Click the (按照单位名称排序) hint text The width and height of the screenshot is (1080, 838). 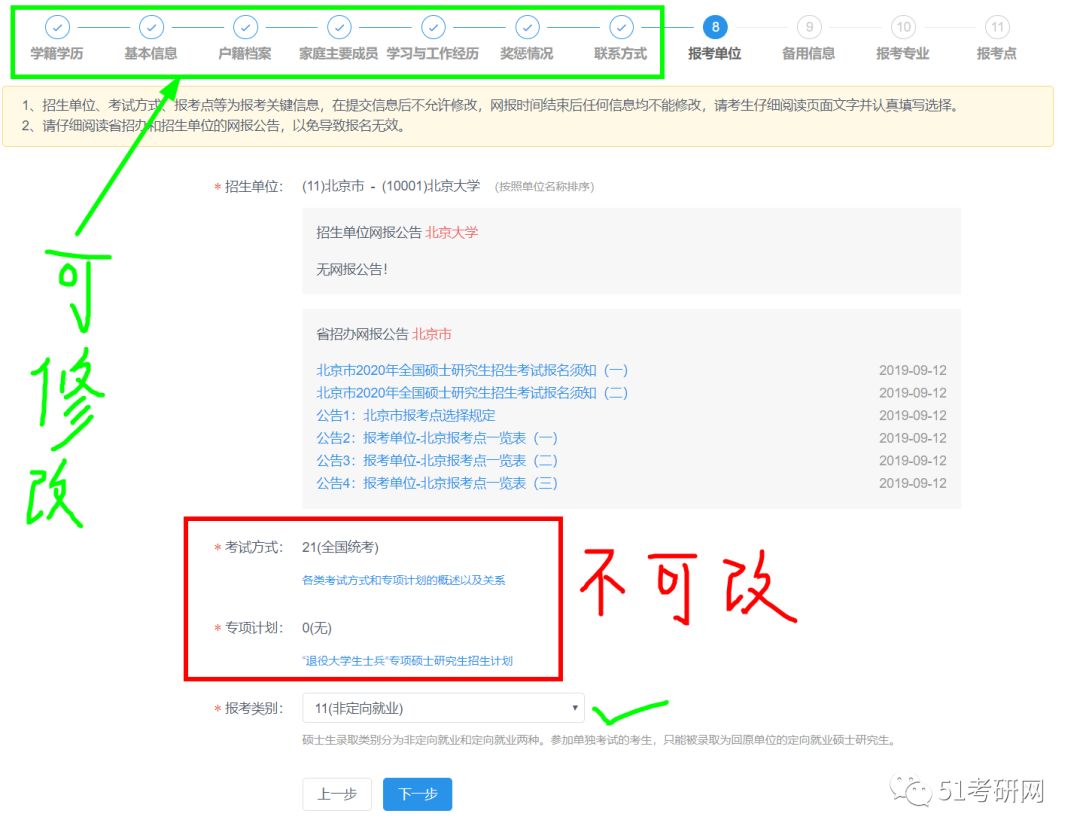click(x=544, y=187)
